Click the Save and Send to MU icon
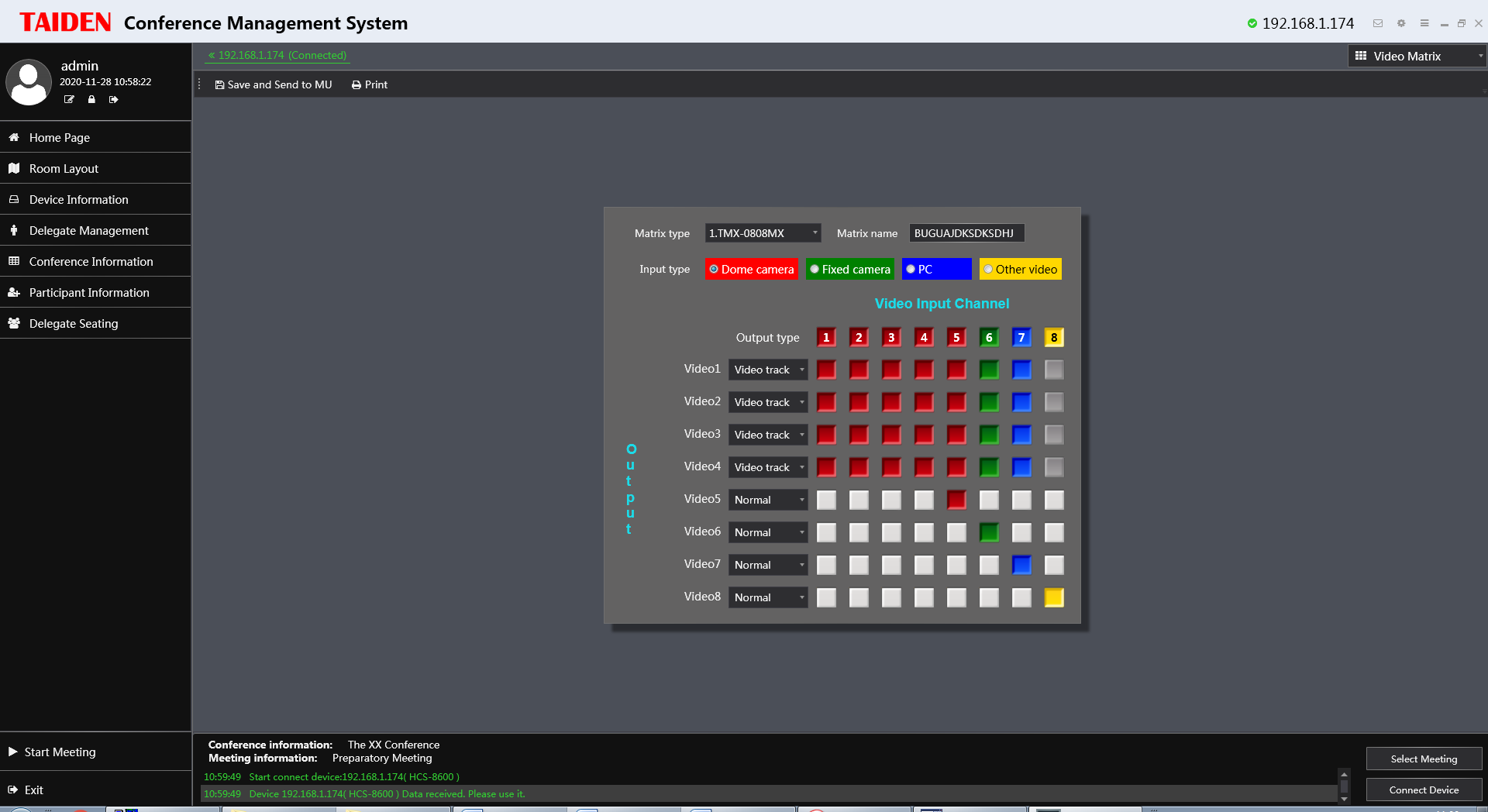 click(221, 84)
